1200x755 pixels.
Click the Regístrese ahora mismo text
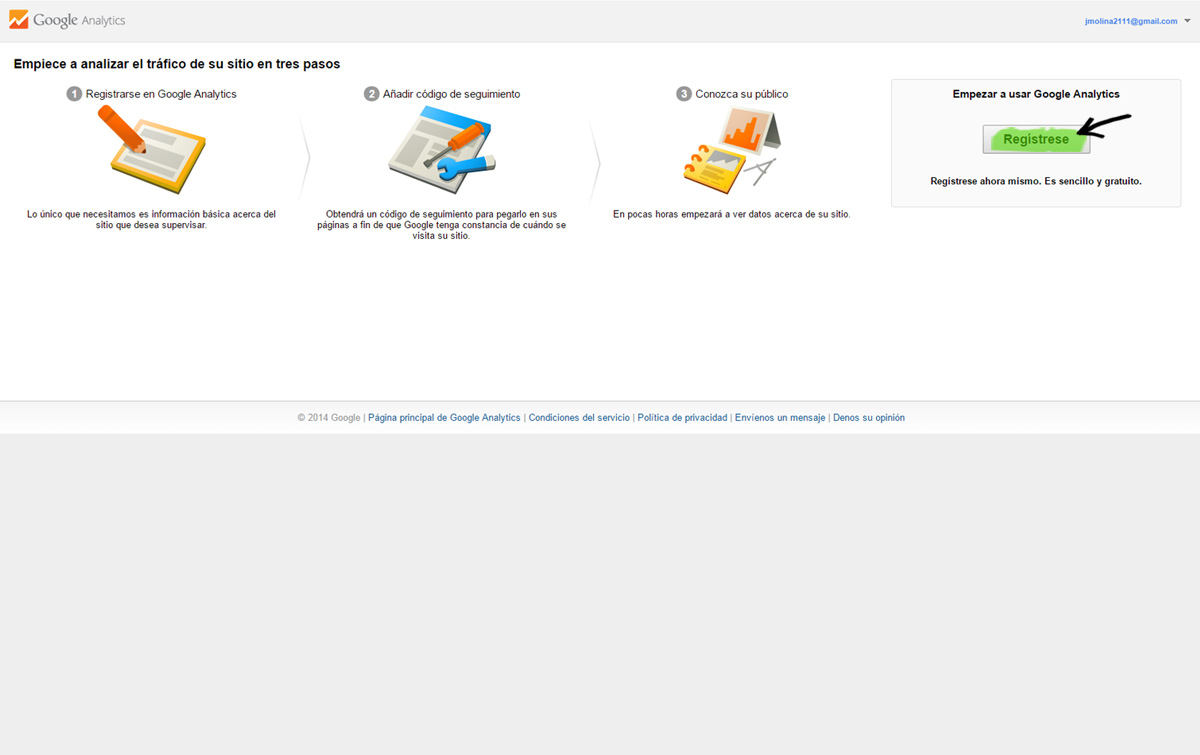point(1036,181)
